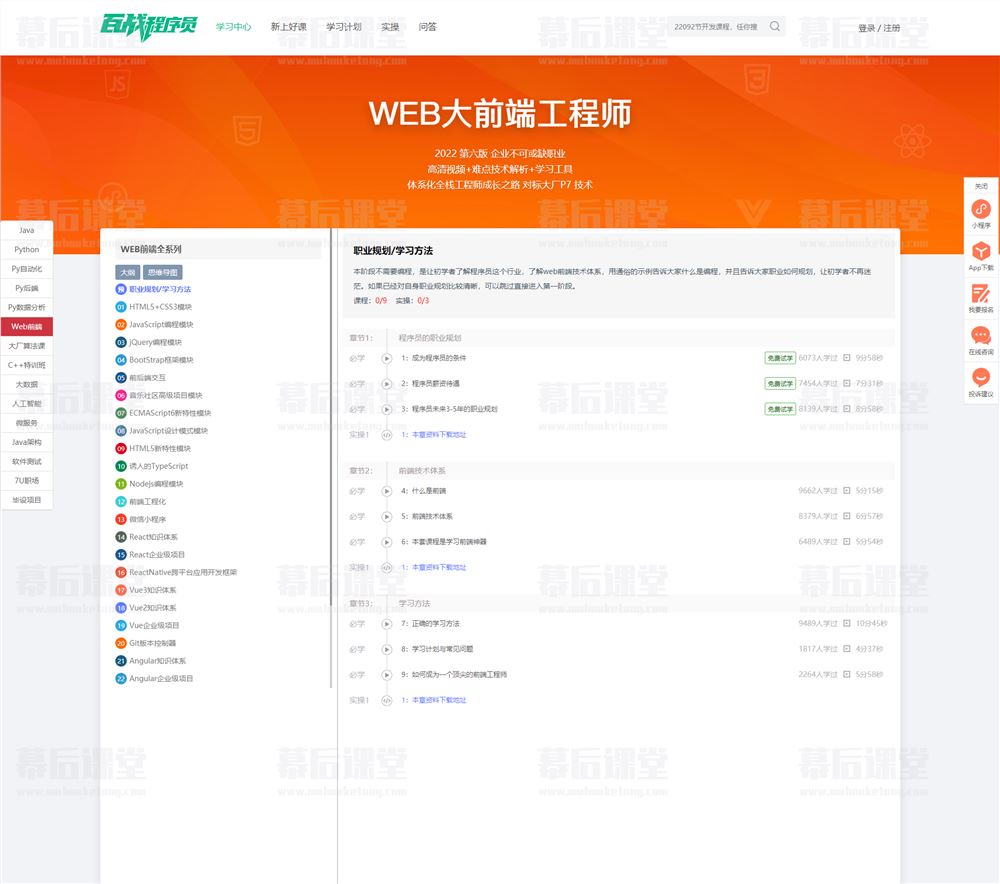Image resolution: width=1000 pixels, height=884 pixels.
Task: Open the 学习中心 nav item
Action: (233, 27)
